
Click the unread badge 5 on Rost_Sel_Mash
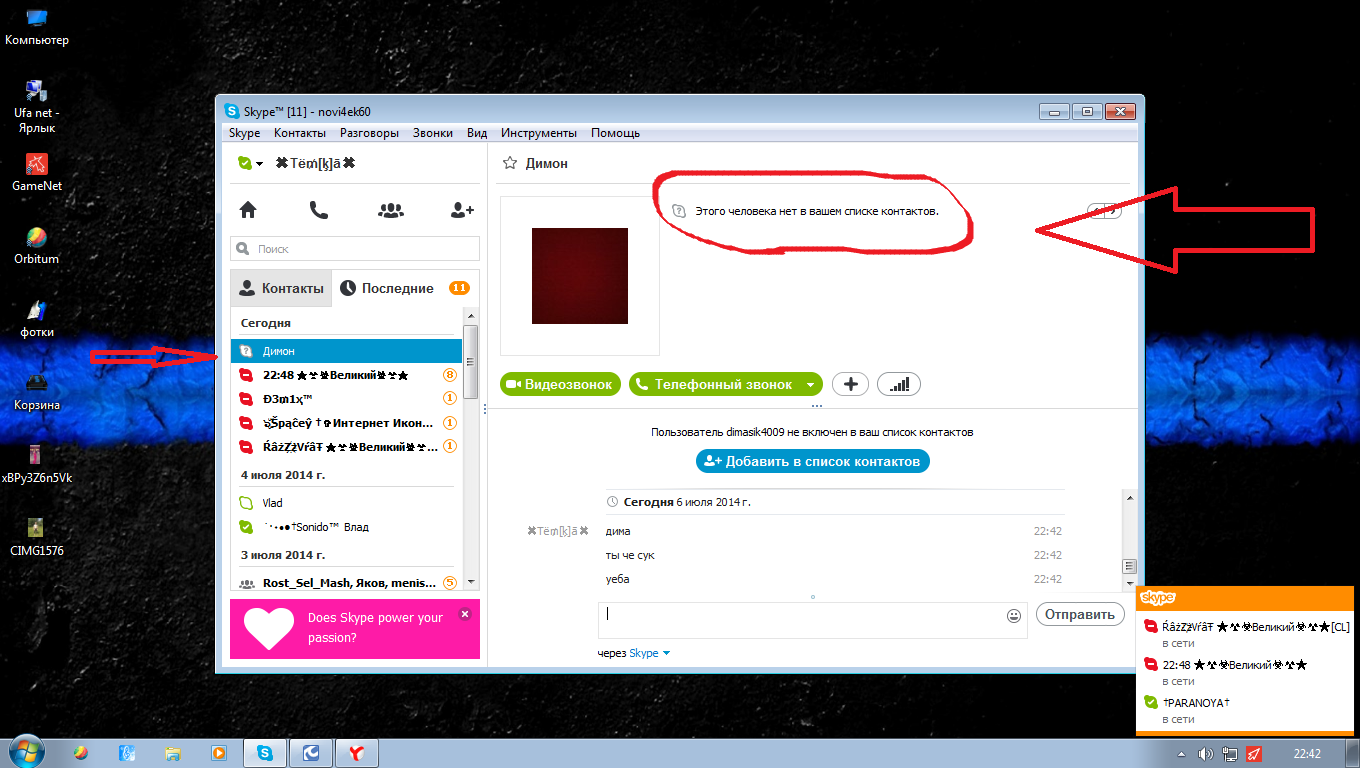coord(449,583)
